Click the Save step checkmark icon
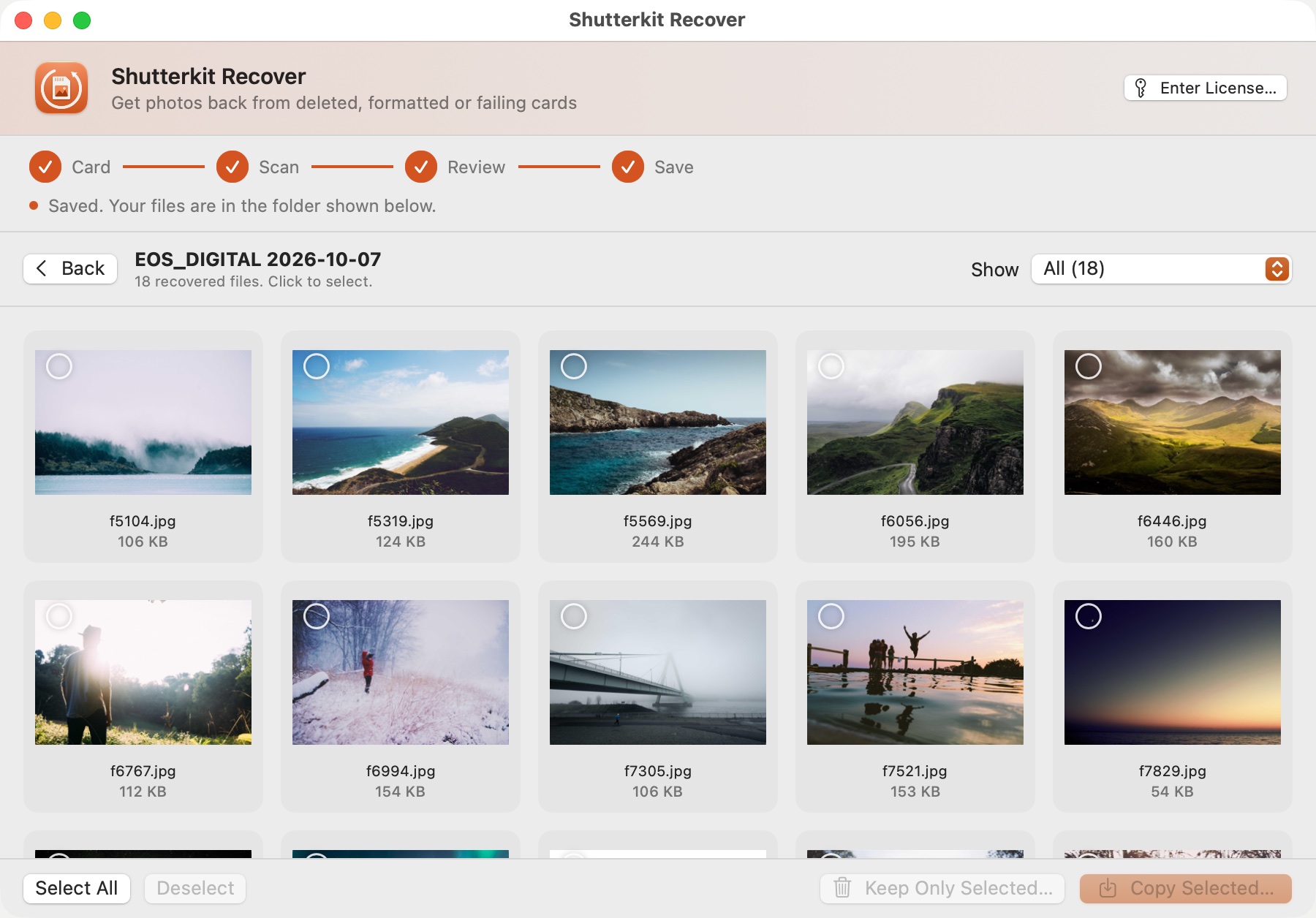 click(x=628, y=167)
